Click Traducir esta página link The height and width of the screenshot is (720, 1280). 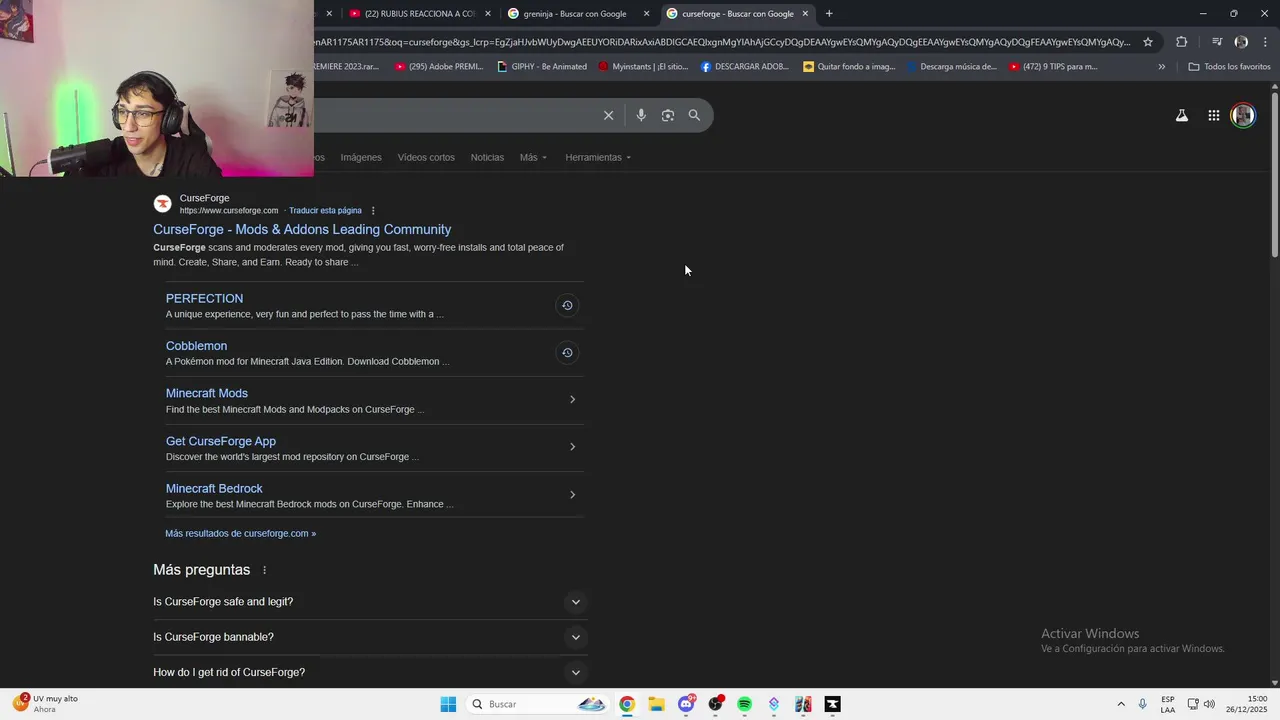325,211
